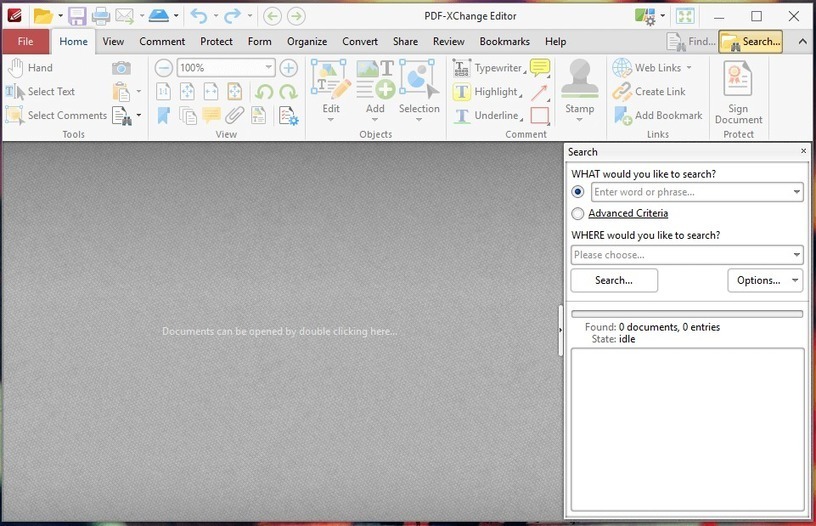Screen dimensions: 816x526
Task: Click the Search... button in search panel
Action: pos(614,280)
